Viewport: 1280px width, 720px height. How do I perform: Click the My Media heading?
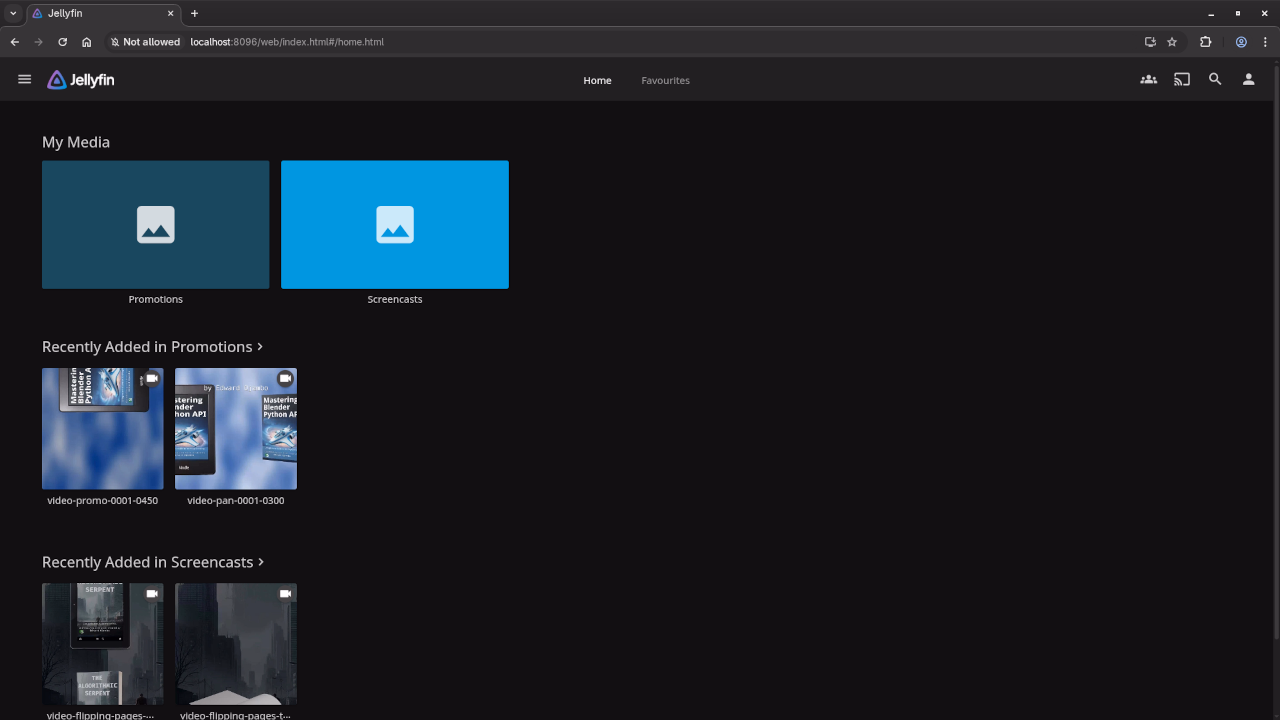pos(76,142)
